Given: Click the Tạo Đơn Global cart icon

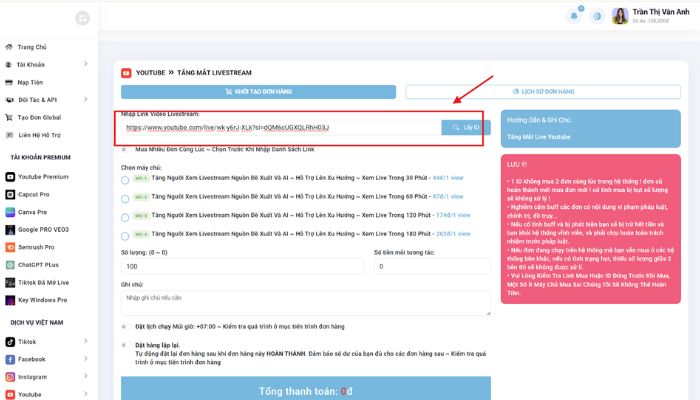Looking at the screenshot, I should tap(8, 117).
